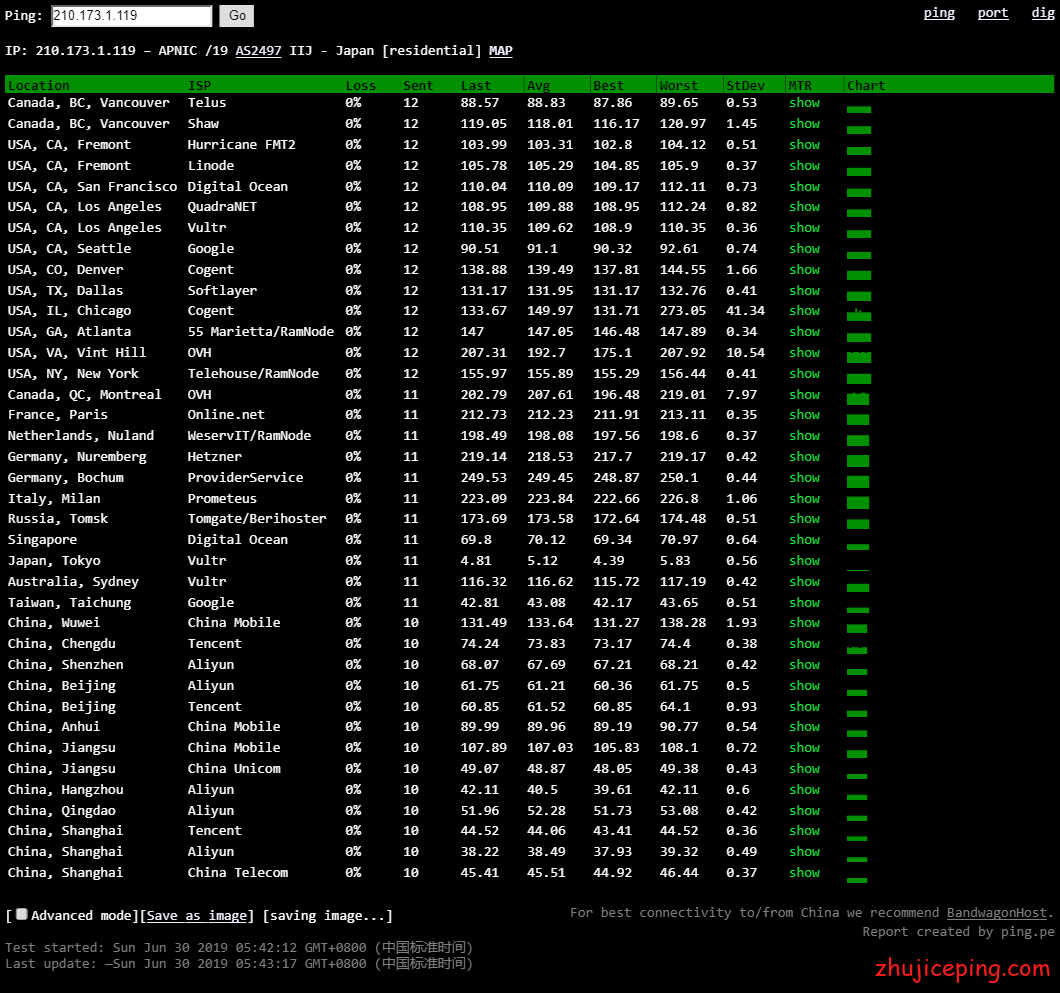This screenshot has height=993, width=1060.
Task: Toggle the Advanced mode checkbox
Action: (x=22, y=915)
